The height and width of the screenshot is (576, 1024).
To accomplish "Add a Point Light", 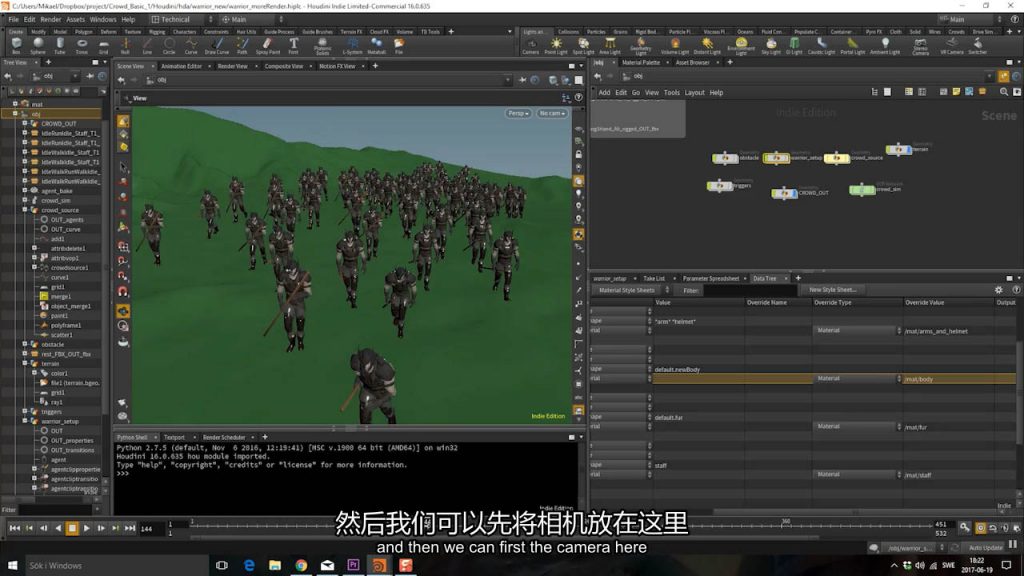I will tap(556, 45).
